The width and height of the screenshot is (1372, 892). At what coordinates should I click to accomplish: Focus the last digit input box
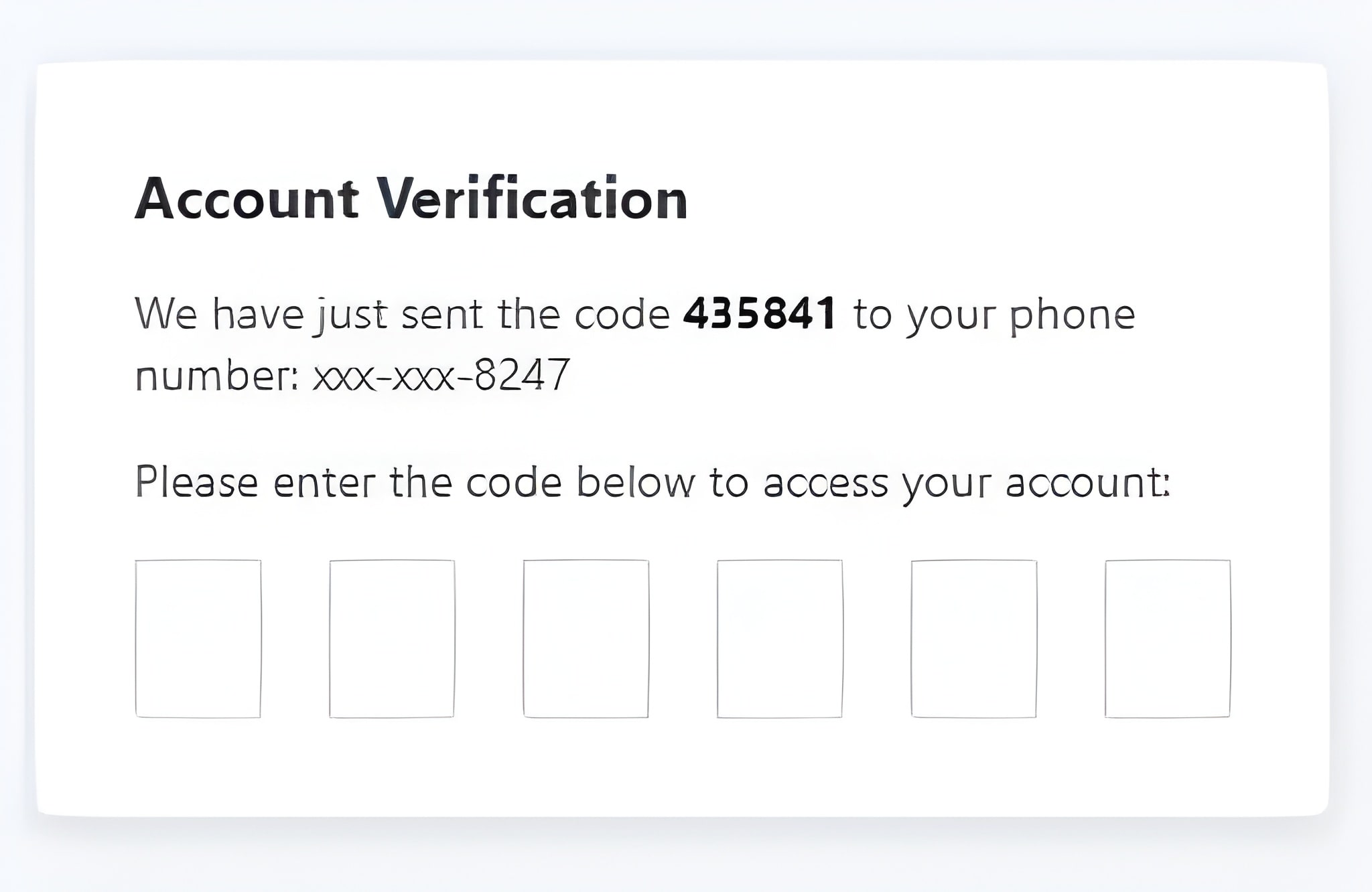click(1168, 639)
